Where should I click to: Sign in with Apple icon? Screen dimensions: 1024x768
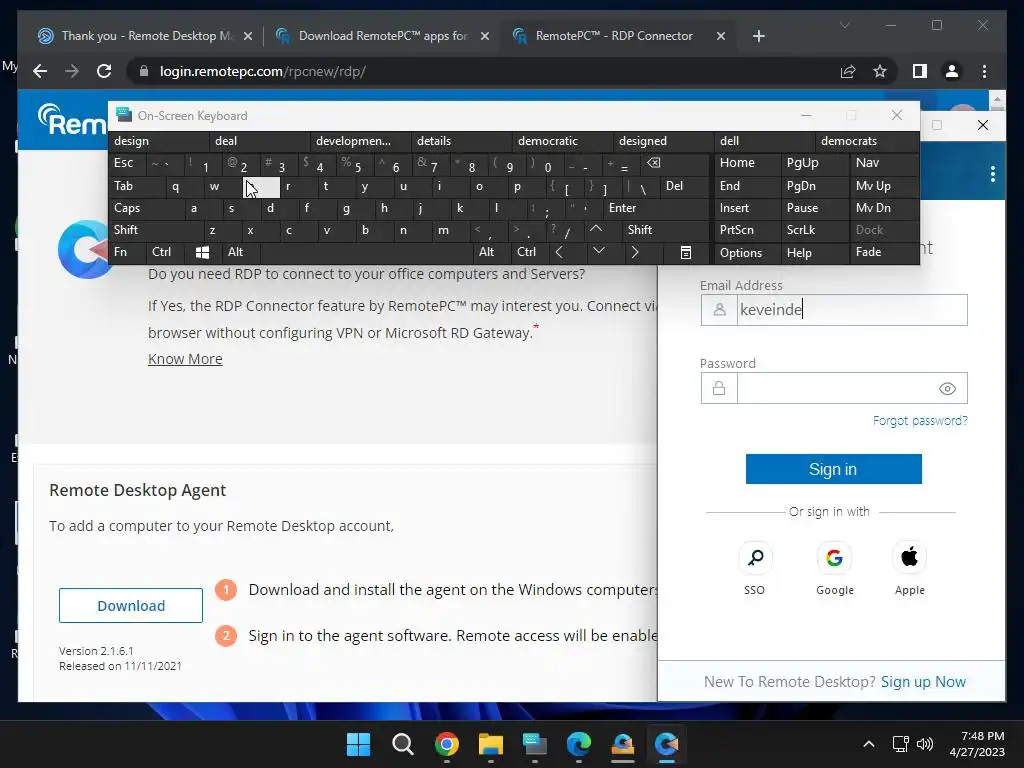point(909,558)
